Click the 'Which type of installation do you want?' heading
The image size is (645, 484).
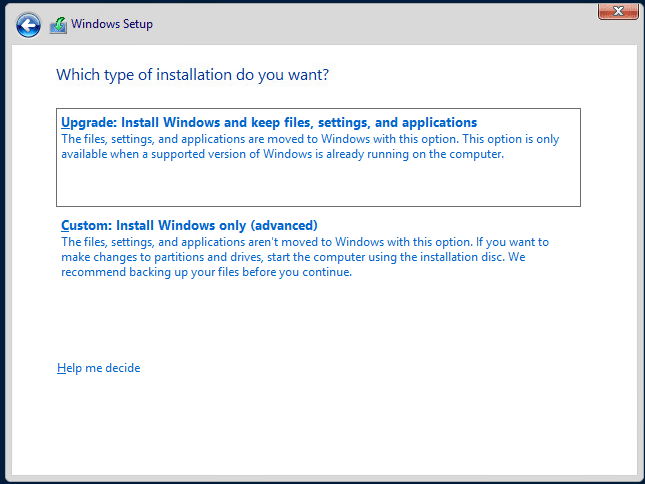[x=193, y=75]
